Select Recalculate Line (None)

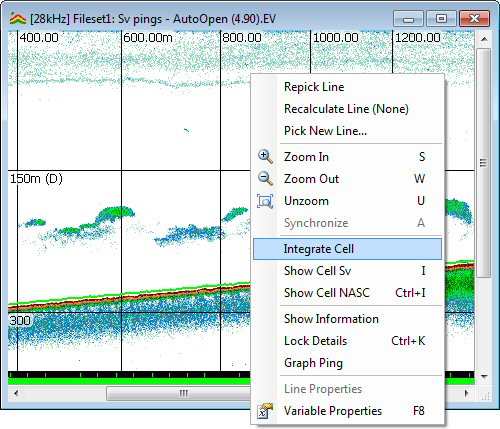(347, 109)
